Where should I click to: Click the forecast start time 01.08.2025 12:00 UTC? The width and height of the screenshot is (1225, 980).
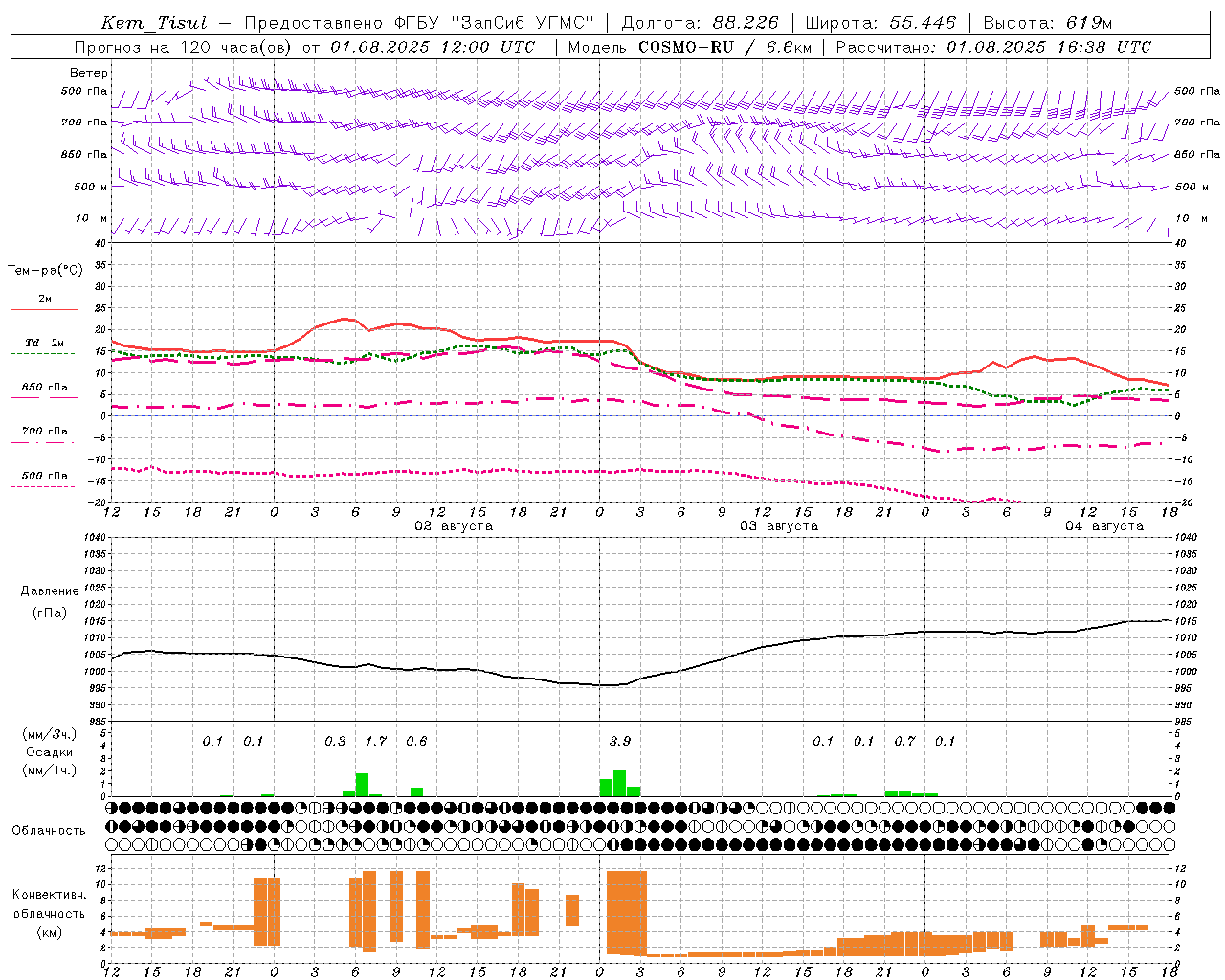[433, 47]
